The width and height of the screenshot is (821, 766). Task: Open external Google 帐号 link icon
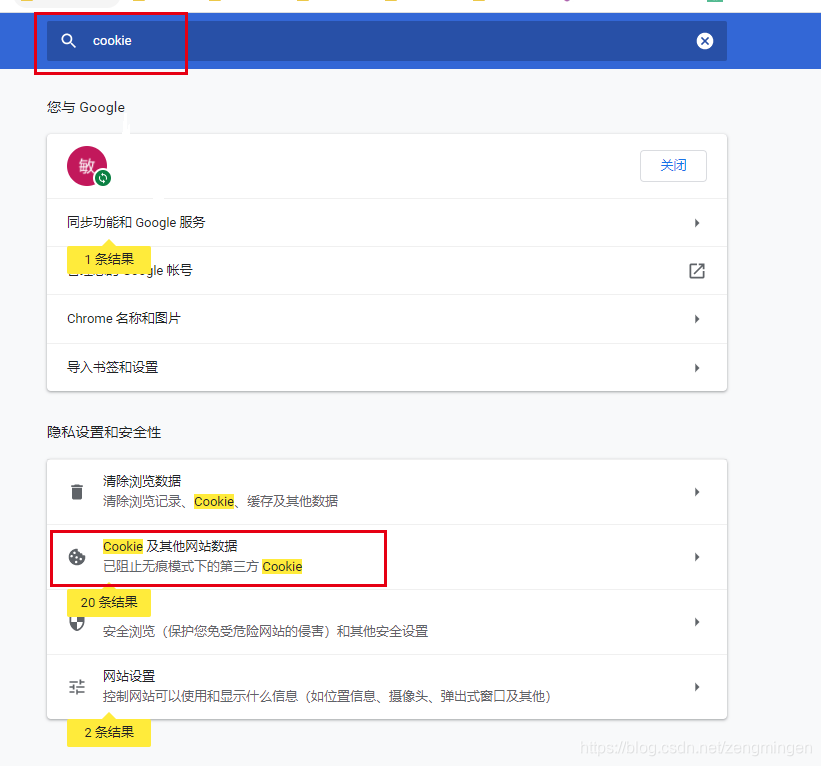697,271
